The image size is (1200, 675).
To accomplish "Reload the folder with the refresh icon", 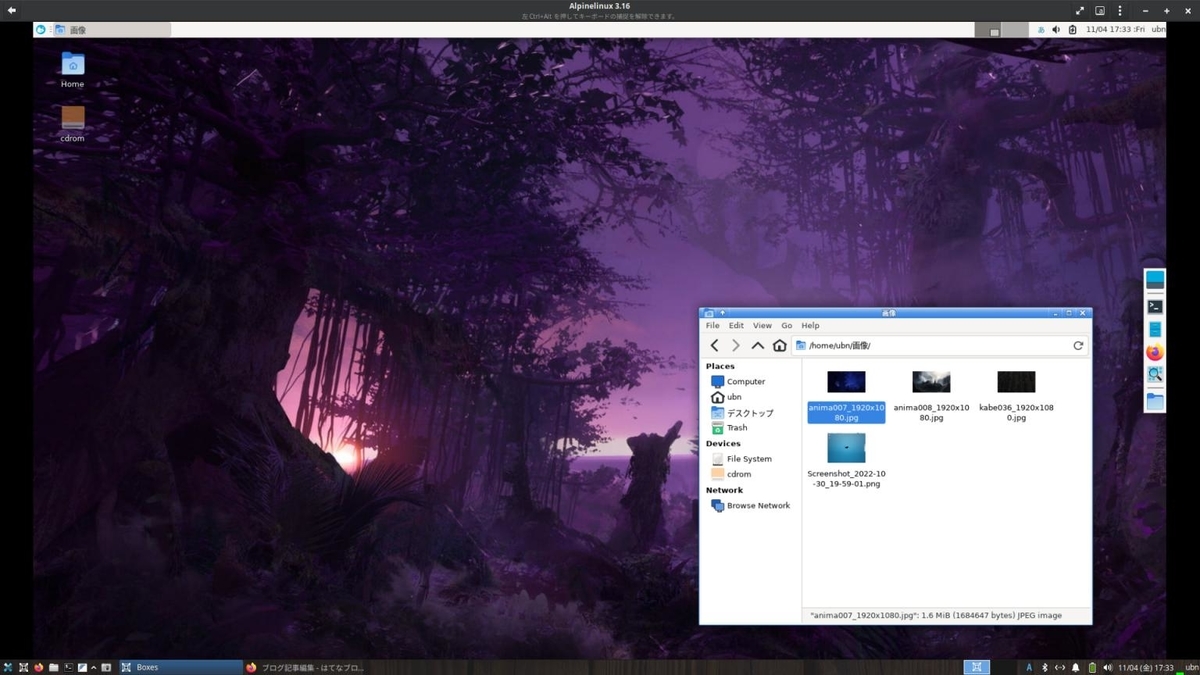I will (x=1078, y=345).
